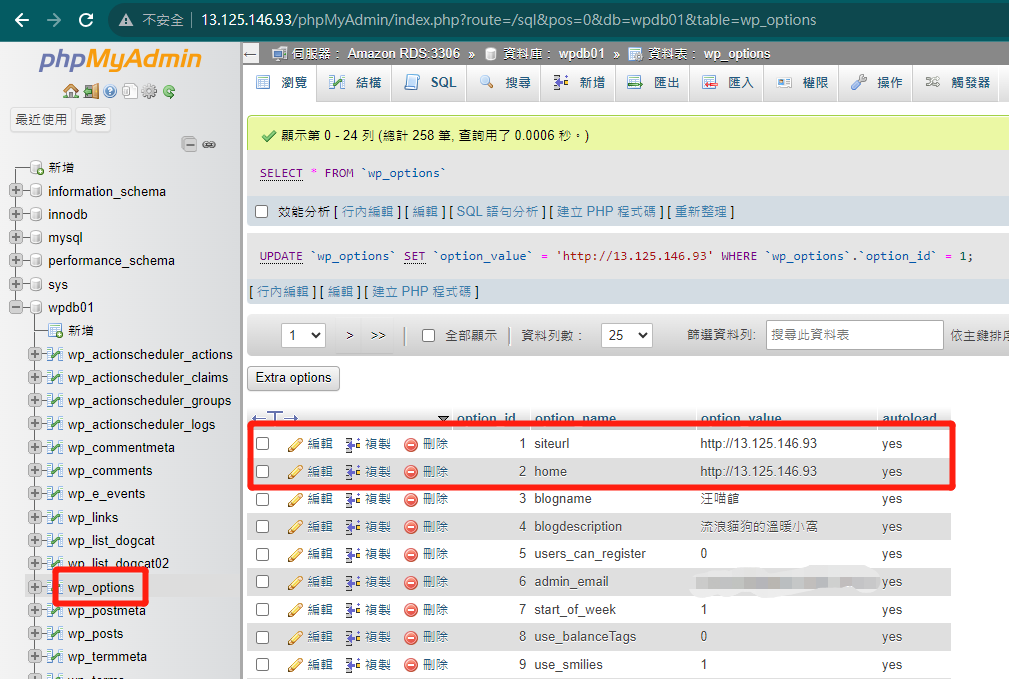
Task: Go to next page with > button
Action: click(x=350, y=335)
